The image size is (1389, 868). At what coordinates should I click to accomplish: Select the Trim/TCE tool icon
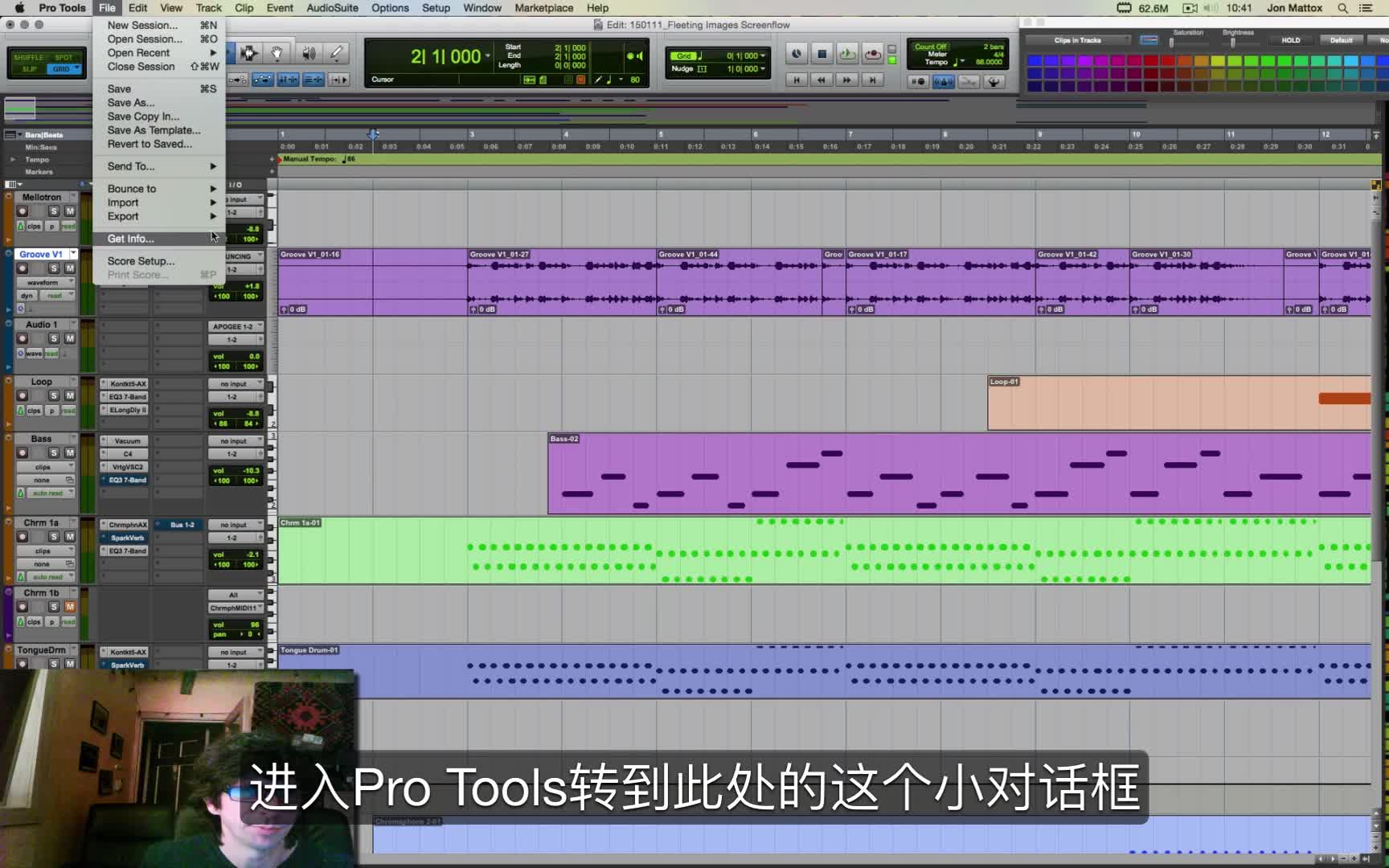[249, 54]
